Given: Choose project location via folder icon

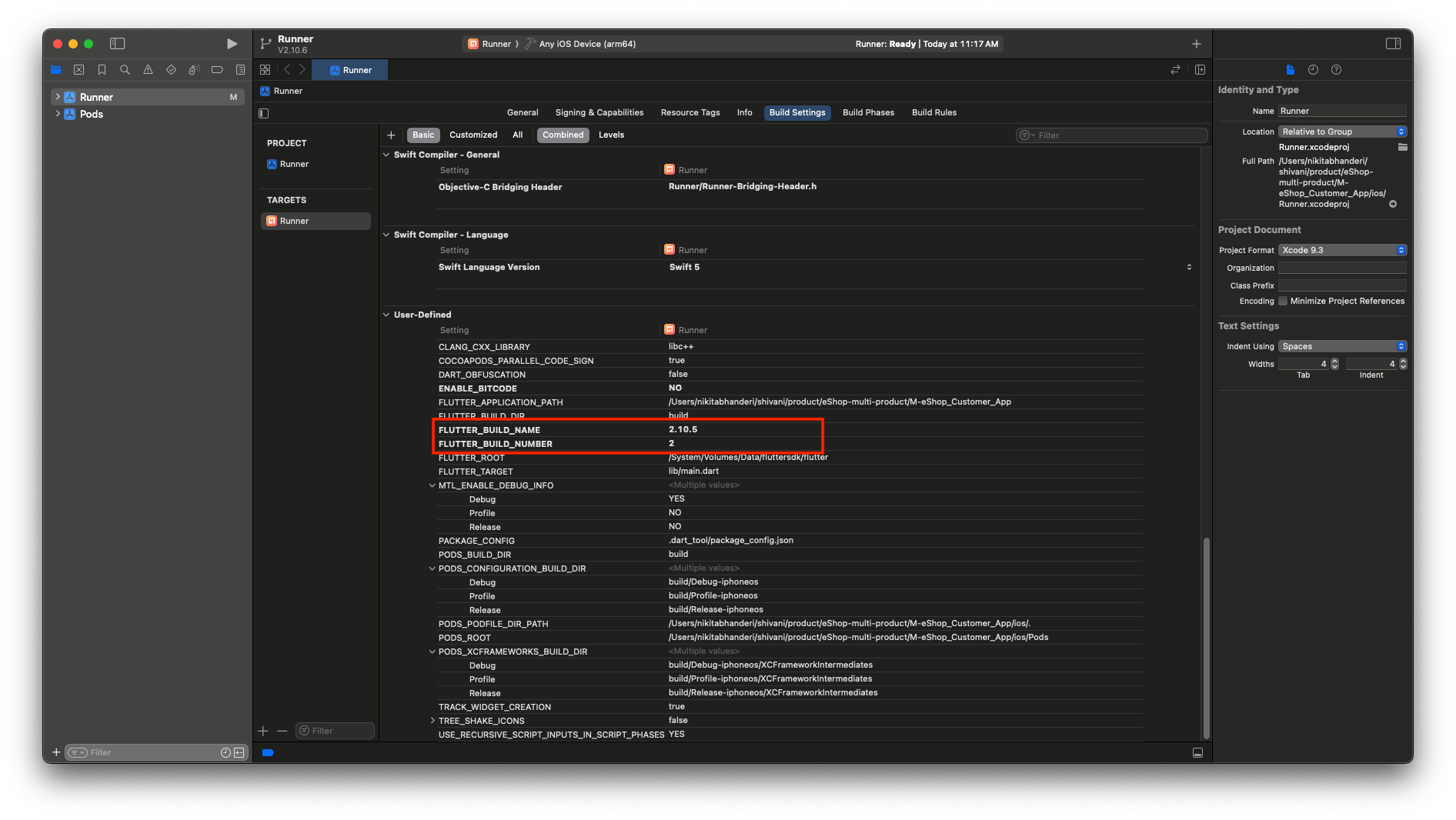Looking at the screenshot, I should 1402,147.
